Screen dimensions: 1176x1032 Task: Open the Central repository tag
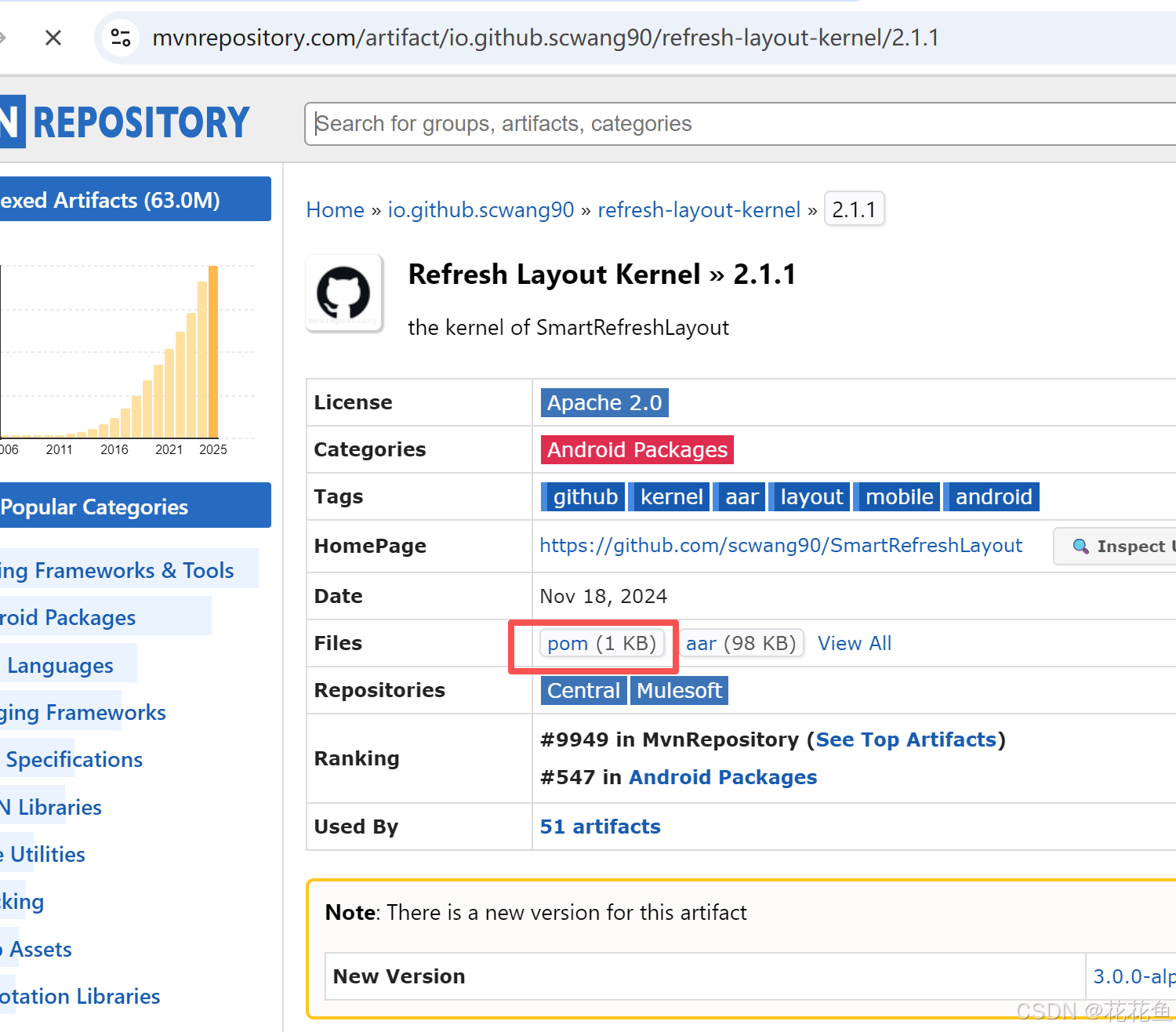point(583,690)
